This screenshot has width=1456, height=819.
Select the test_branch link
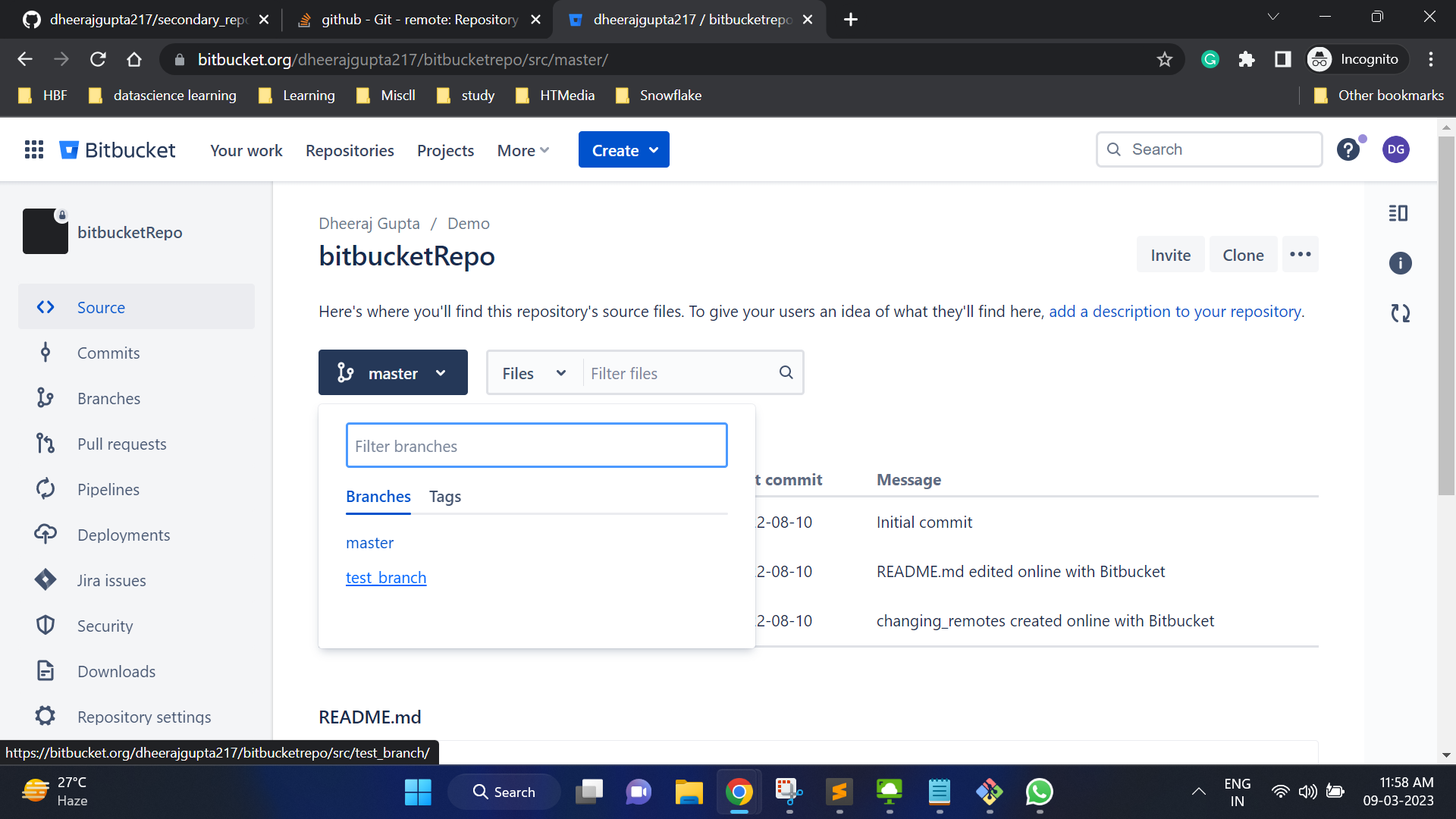point(385,577)
